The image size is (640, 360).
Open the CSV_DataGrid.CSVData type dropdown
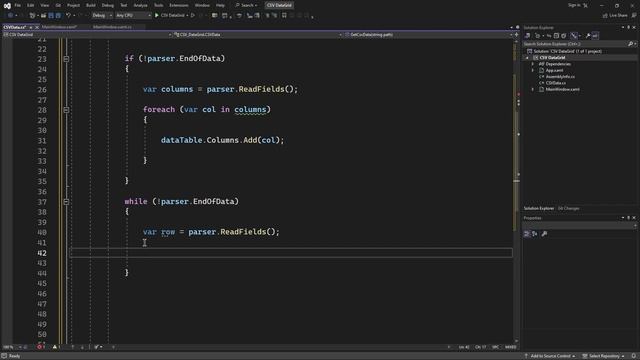point(258,35)
